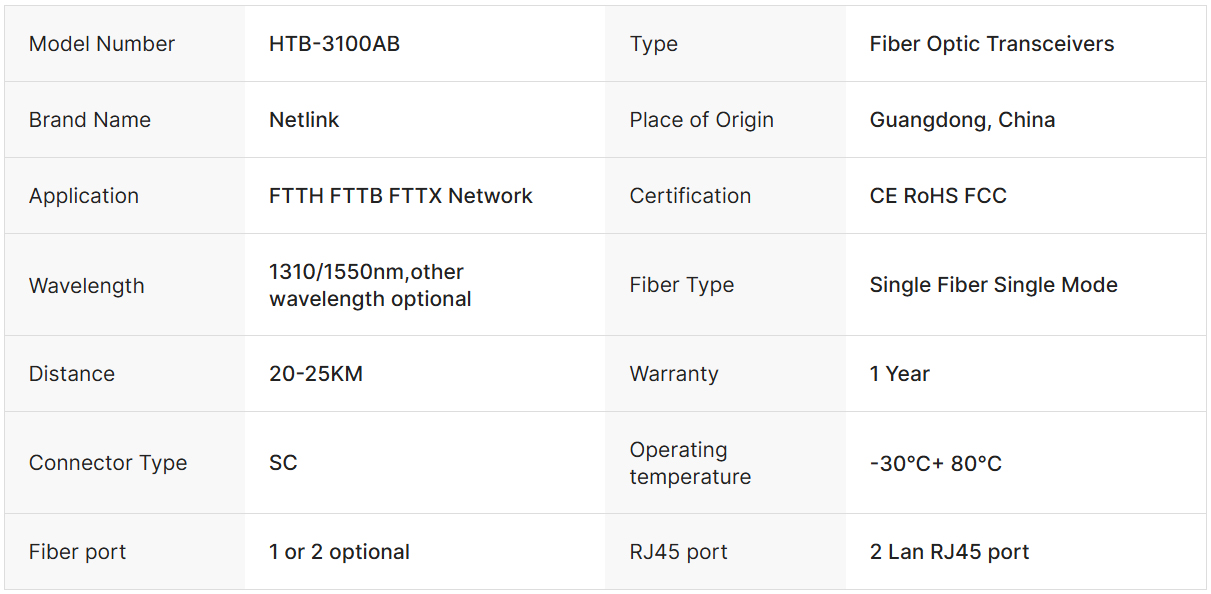The width and height of the screenshot is (1211, 594).
Task: Click the CE RoHS FCC certification value
Action: [938, 196]
